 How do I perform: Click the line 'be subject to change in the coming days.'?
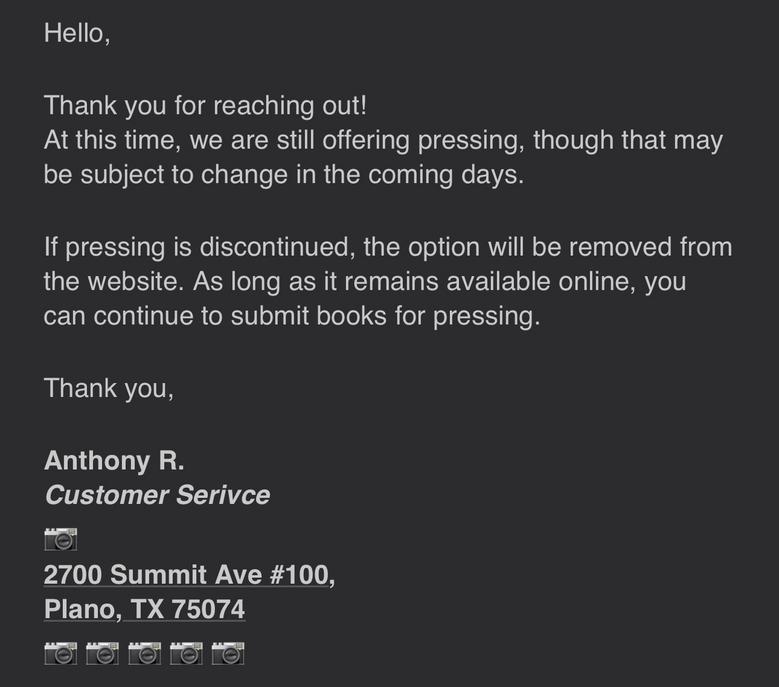pyautogui.click(x=283, y=174)
